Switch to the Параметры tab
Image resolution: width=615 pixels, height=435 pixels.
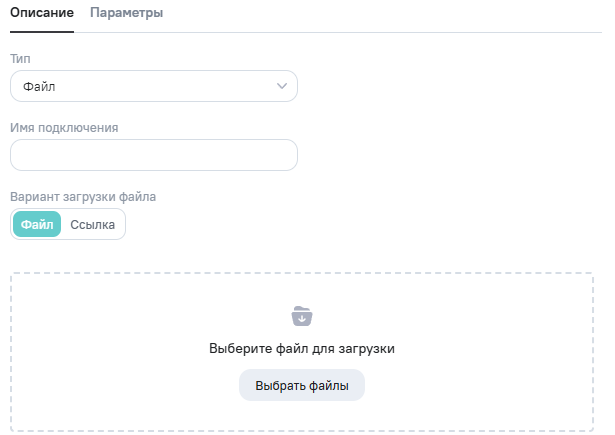point(126,13)
